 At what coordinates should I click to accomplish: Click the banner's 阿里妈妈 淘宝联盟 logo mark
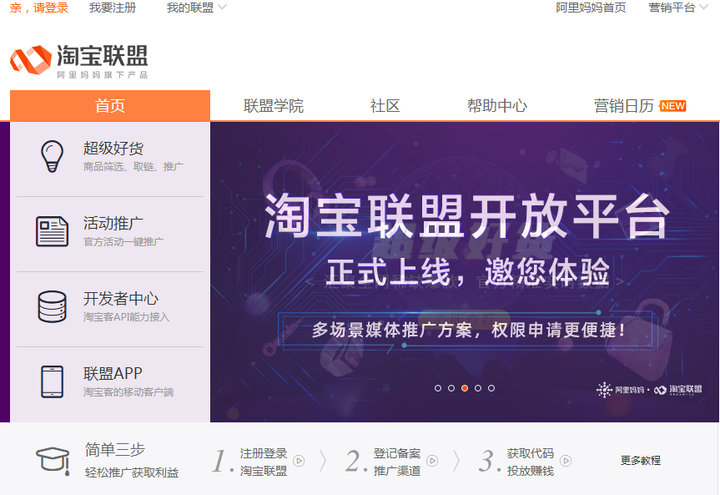(649, 389)
